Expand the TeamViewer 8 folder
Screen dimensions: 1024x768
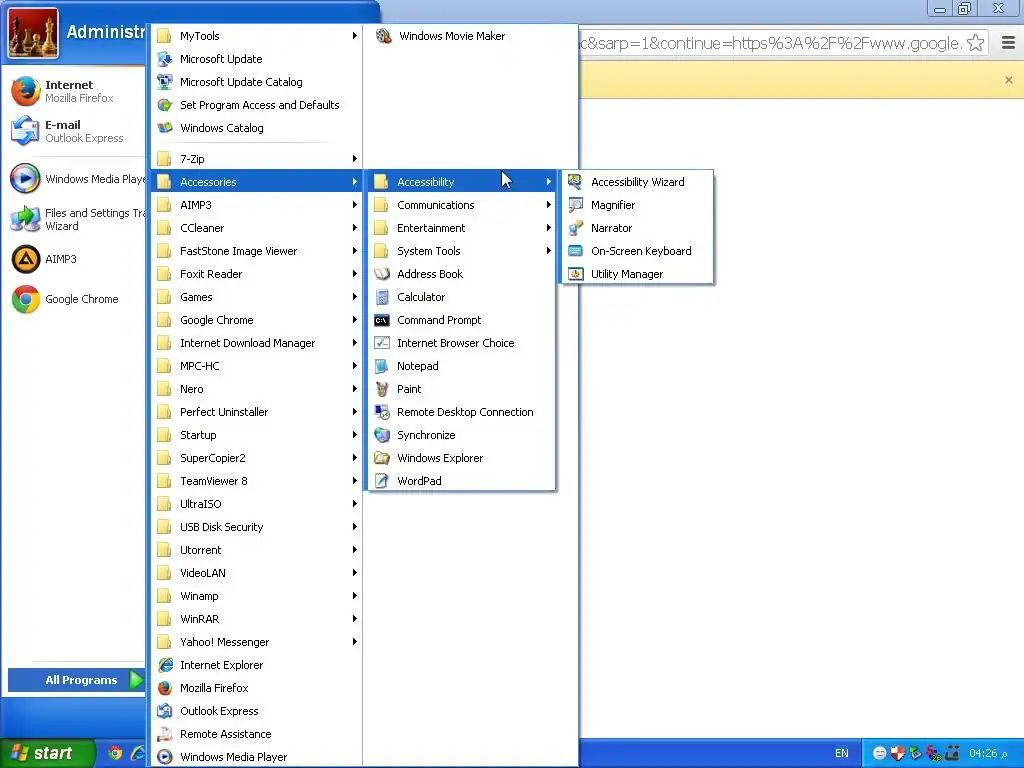[257, 481]
